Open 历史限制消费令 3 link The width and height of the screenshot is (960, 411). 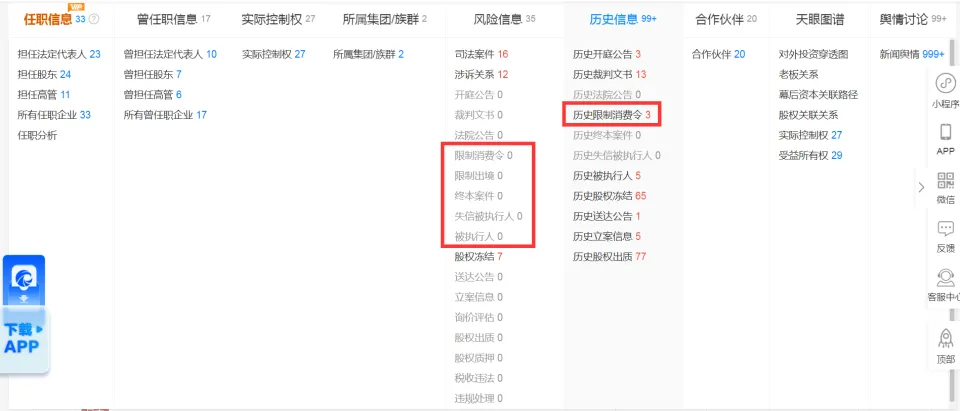(611, 115)
